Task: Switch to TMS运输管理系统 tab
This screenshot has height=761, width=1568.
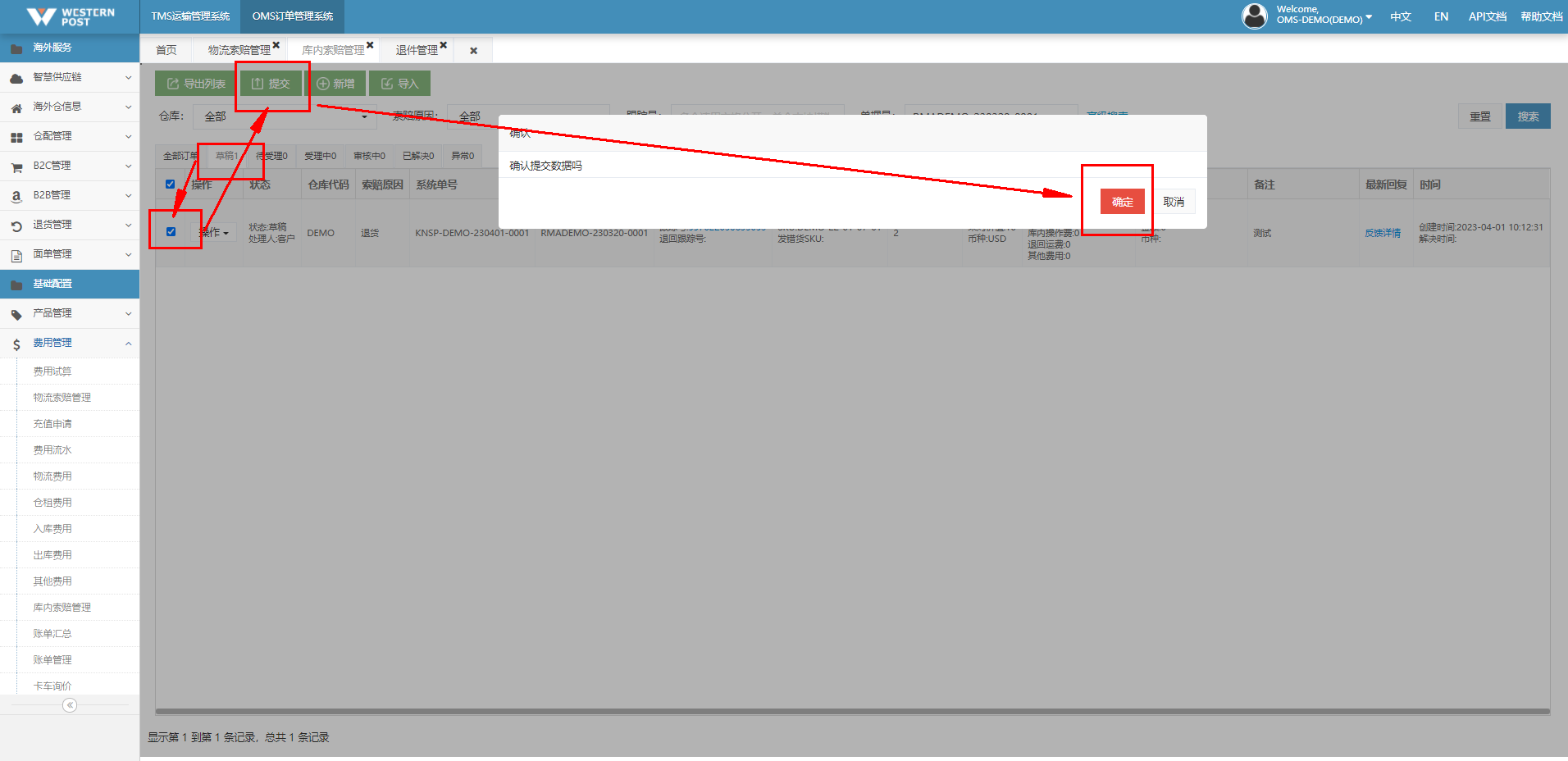Action: [190, 16]
